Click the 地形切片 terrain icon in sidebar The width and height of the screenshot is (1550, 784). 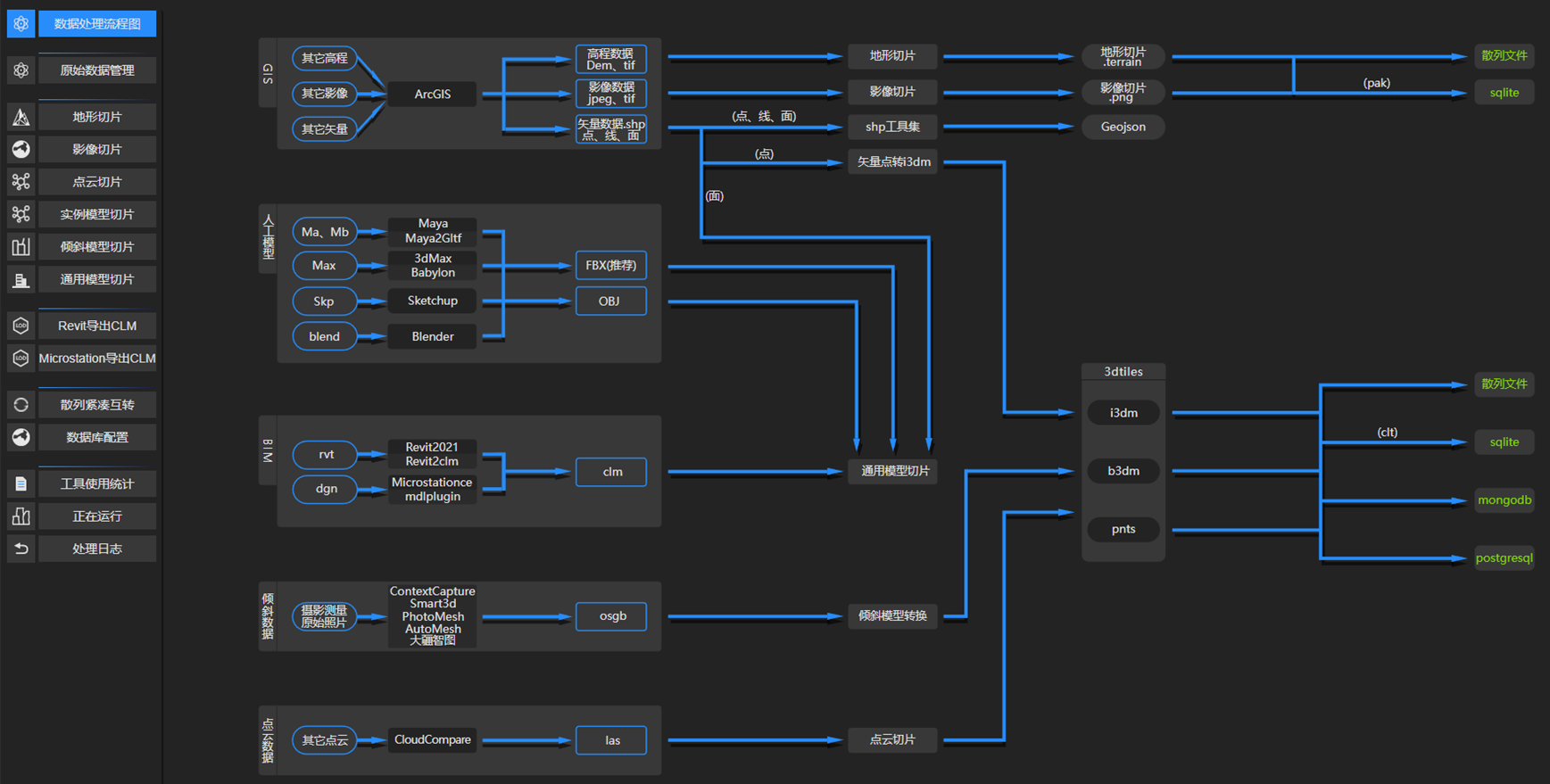coord(21,117)
